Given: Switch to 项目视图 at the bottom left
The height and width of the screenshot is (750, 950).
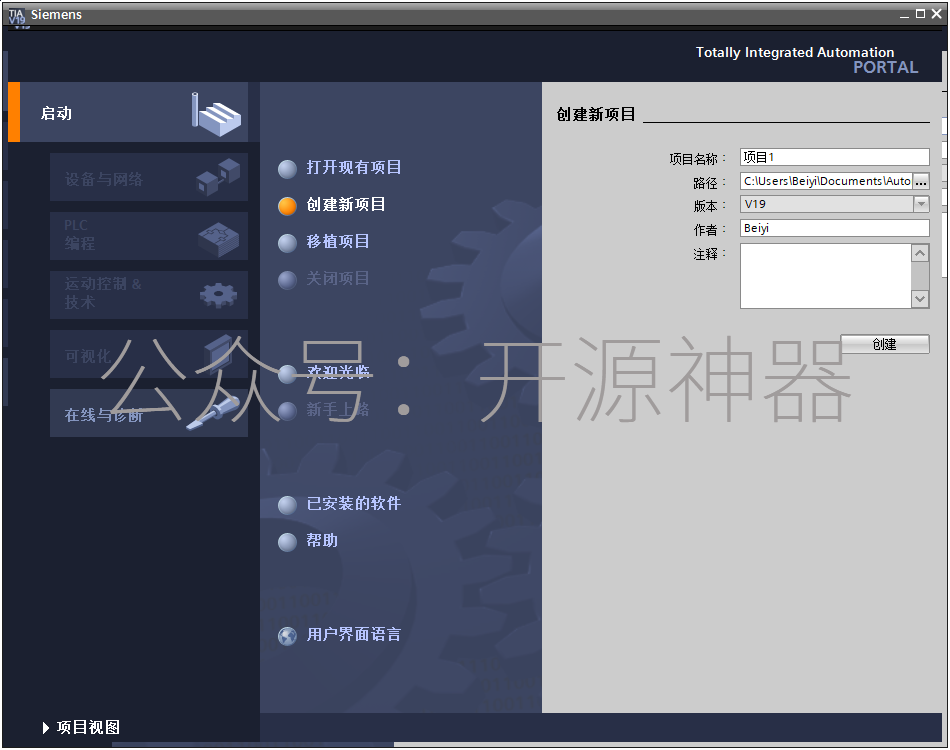Looking at the screenshot, I should point(82,728).
